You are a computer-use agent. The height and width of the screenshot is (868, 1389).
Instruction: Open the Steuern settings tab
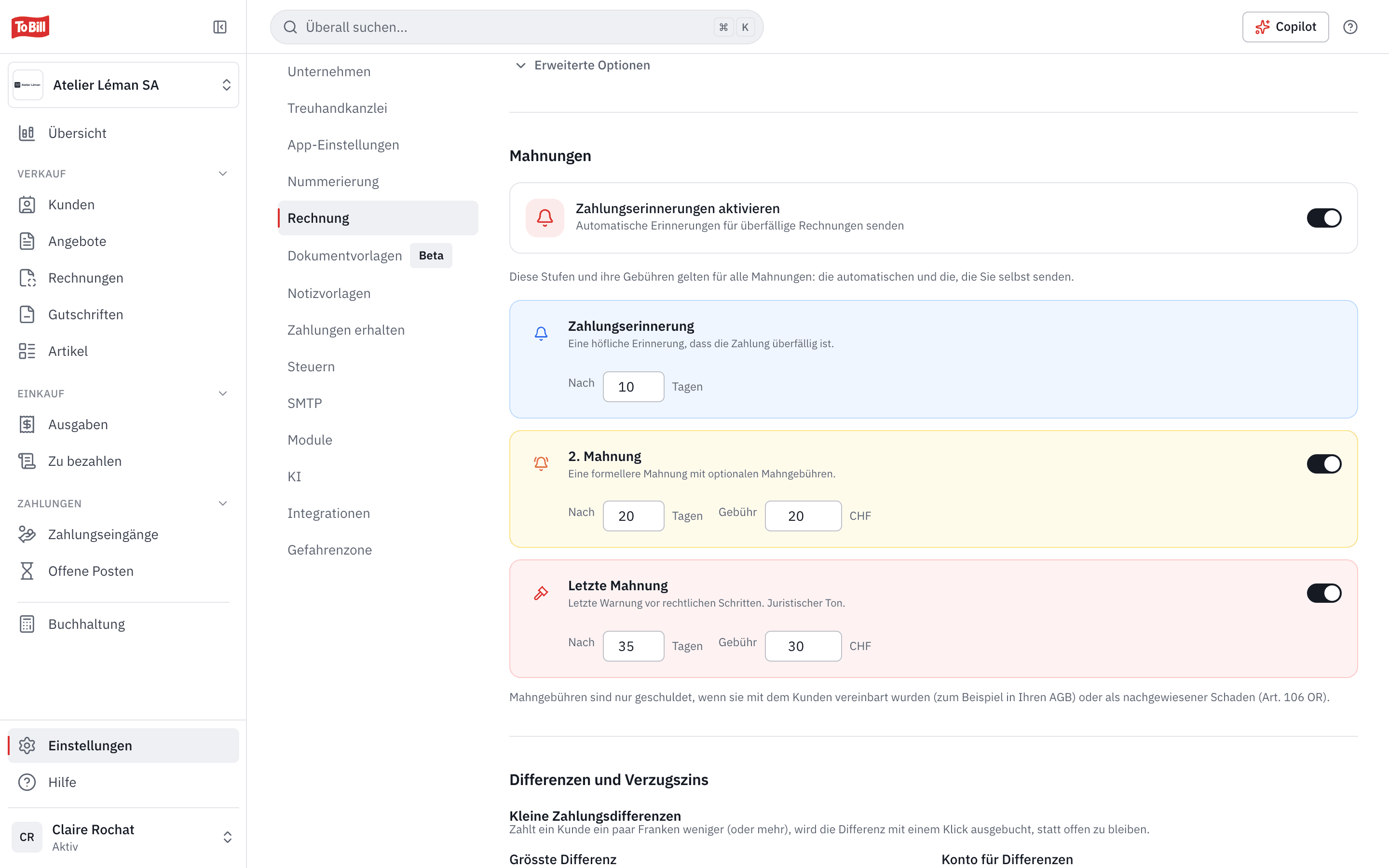pos(311,366)
